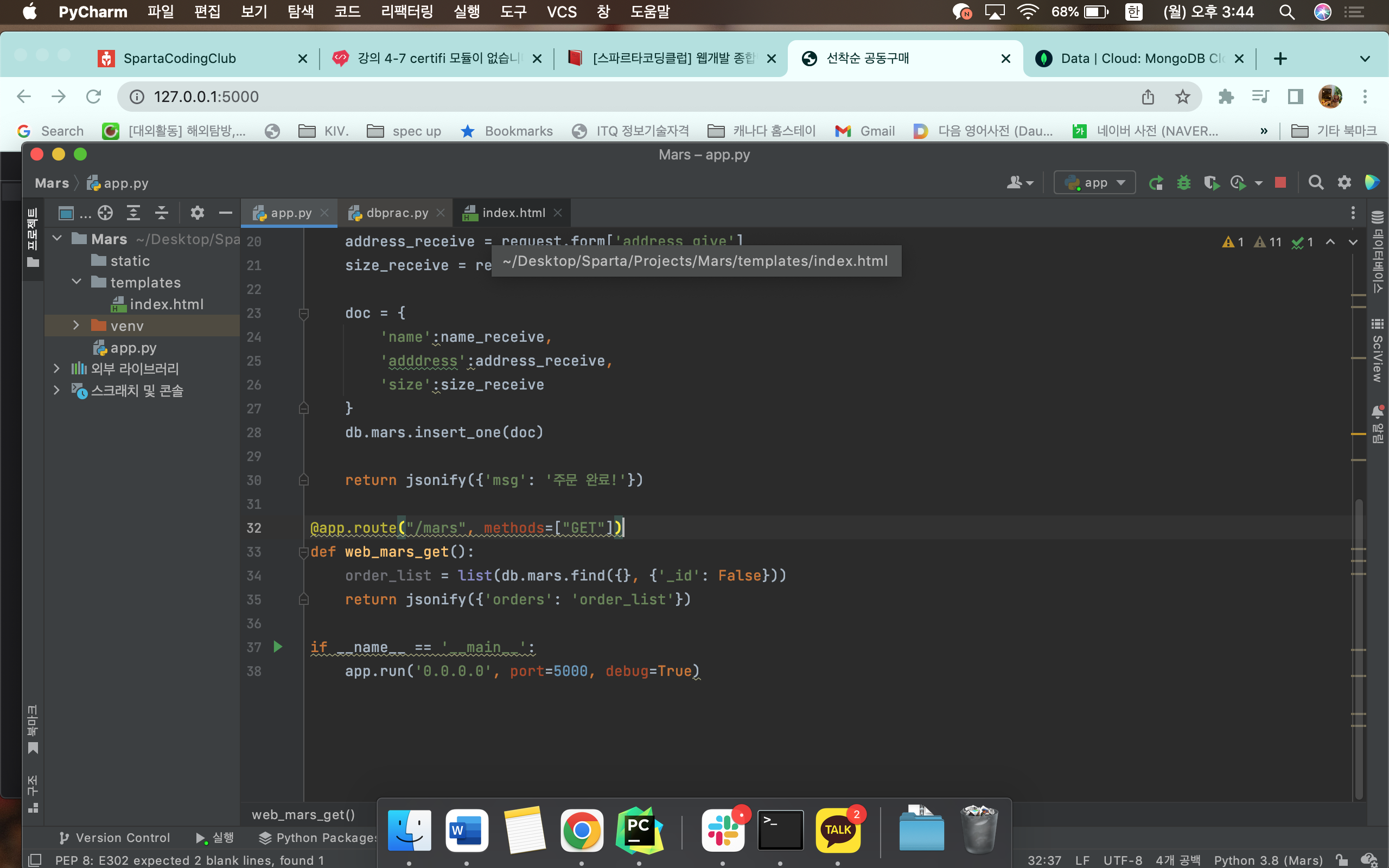1389x868 pixels.
Task: Open project panel options gear
Action: point(197,214)
